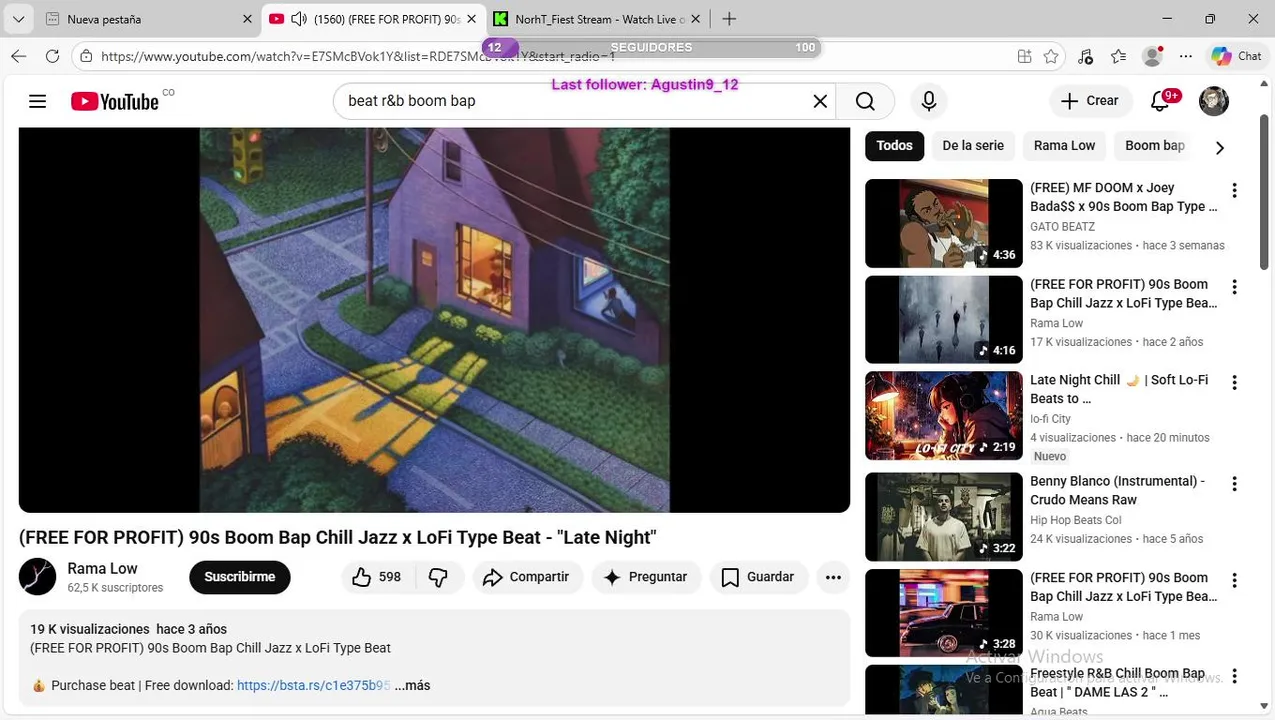Go to the YouTube home logo

pyautogui.click(x=114, y=101)
